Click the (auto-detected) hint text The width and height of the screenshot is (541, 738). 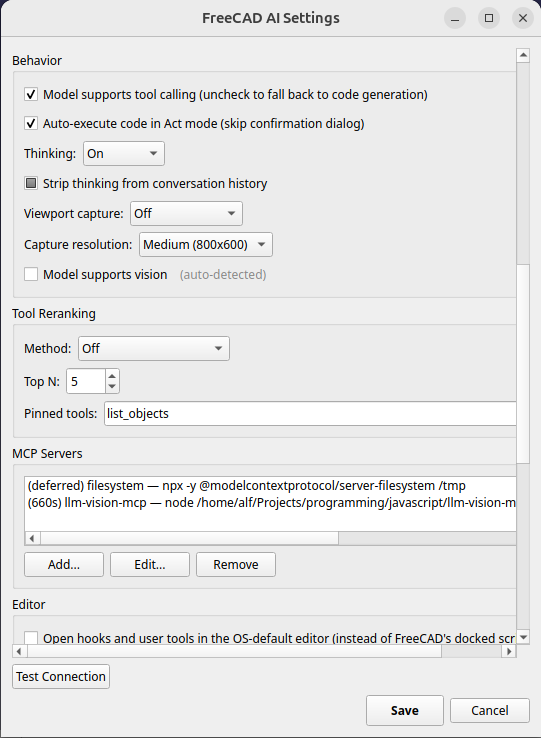(223, 274)
